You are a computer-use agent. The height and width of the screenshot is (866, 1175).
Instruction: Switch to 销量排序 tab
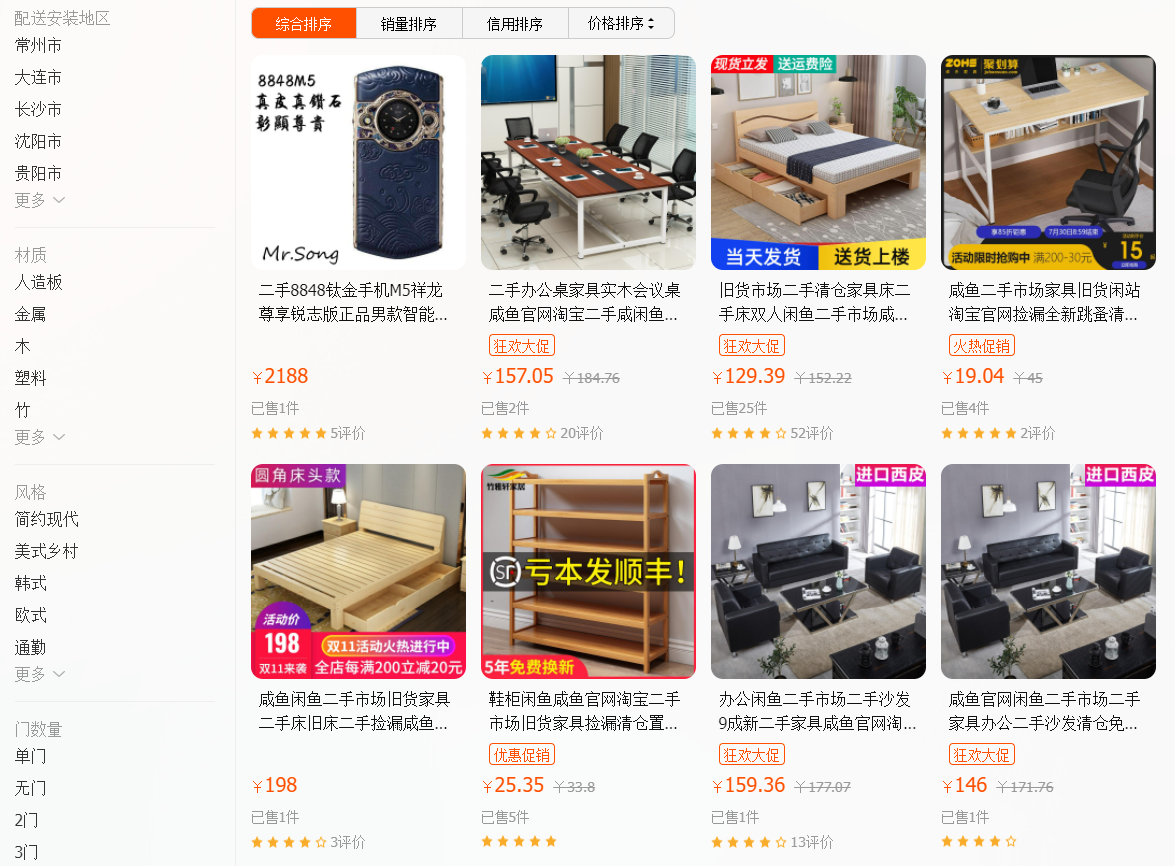409,23
